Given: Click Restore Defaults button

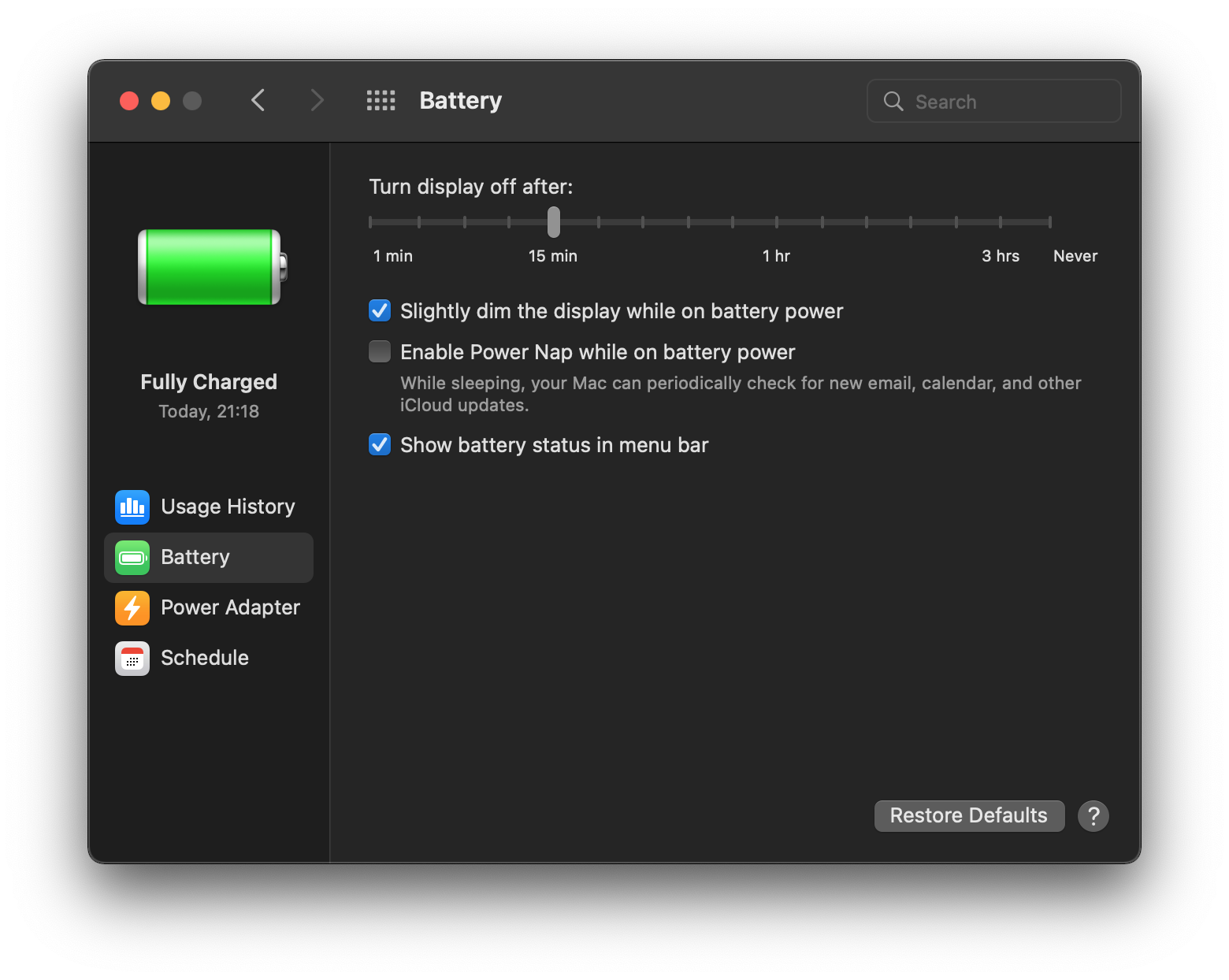Looking at the screenshot, I should pyautogui.click(x=969, y=816).
